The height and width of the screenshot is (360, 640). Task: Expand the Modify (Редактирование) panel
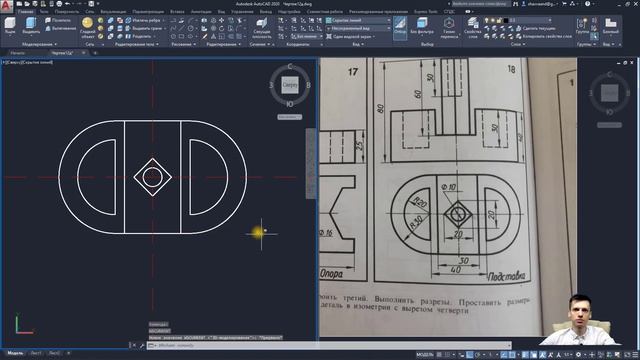(223, 44)
